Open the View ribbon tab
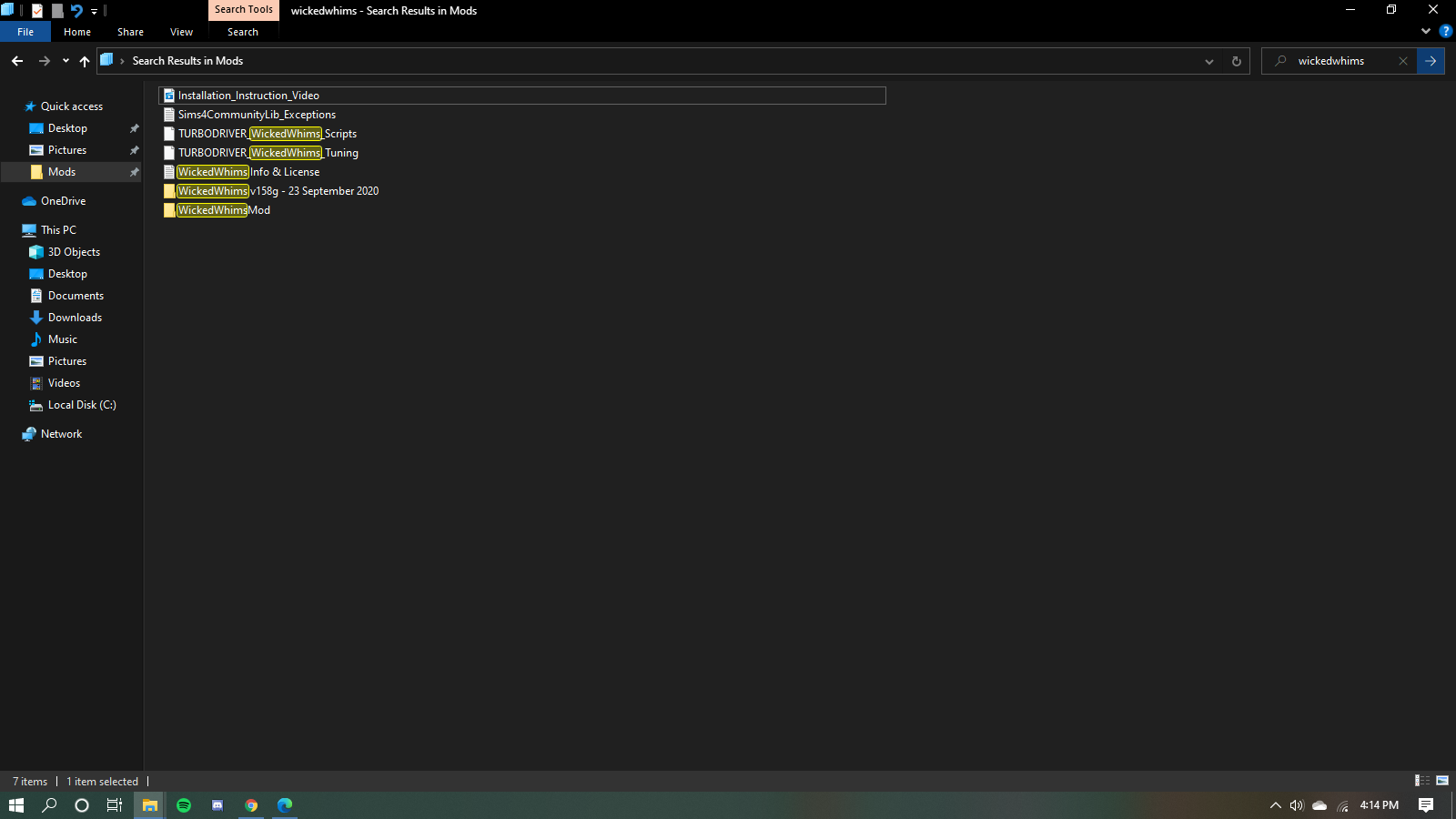The height and width of the screenshot is (819, 1456). click(x=181, y=32)
